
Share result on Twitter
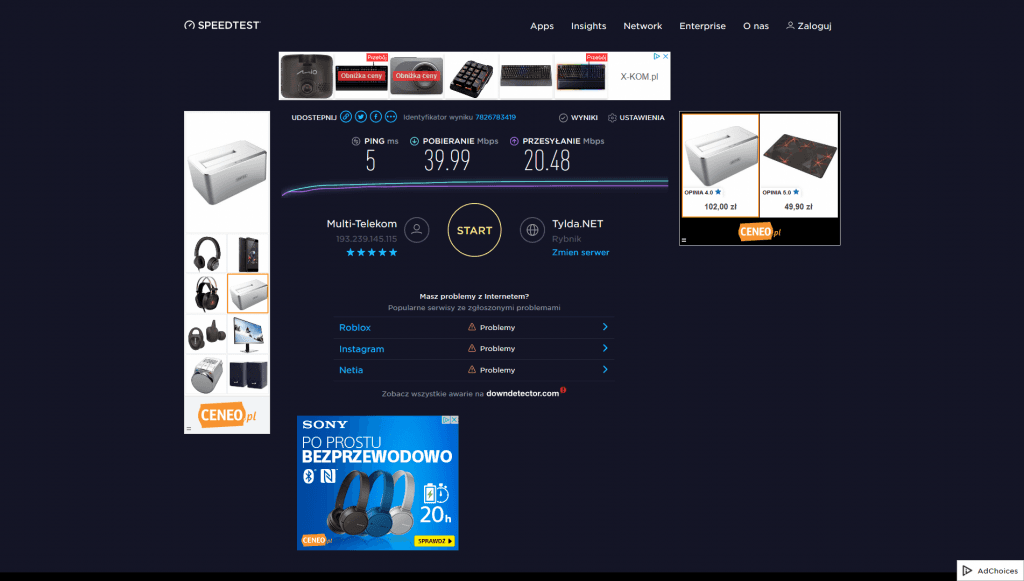[x=360, y=117]
